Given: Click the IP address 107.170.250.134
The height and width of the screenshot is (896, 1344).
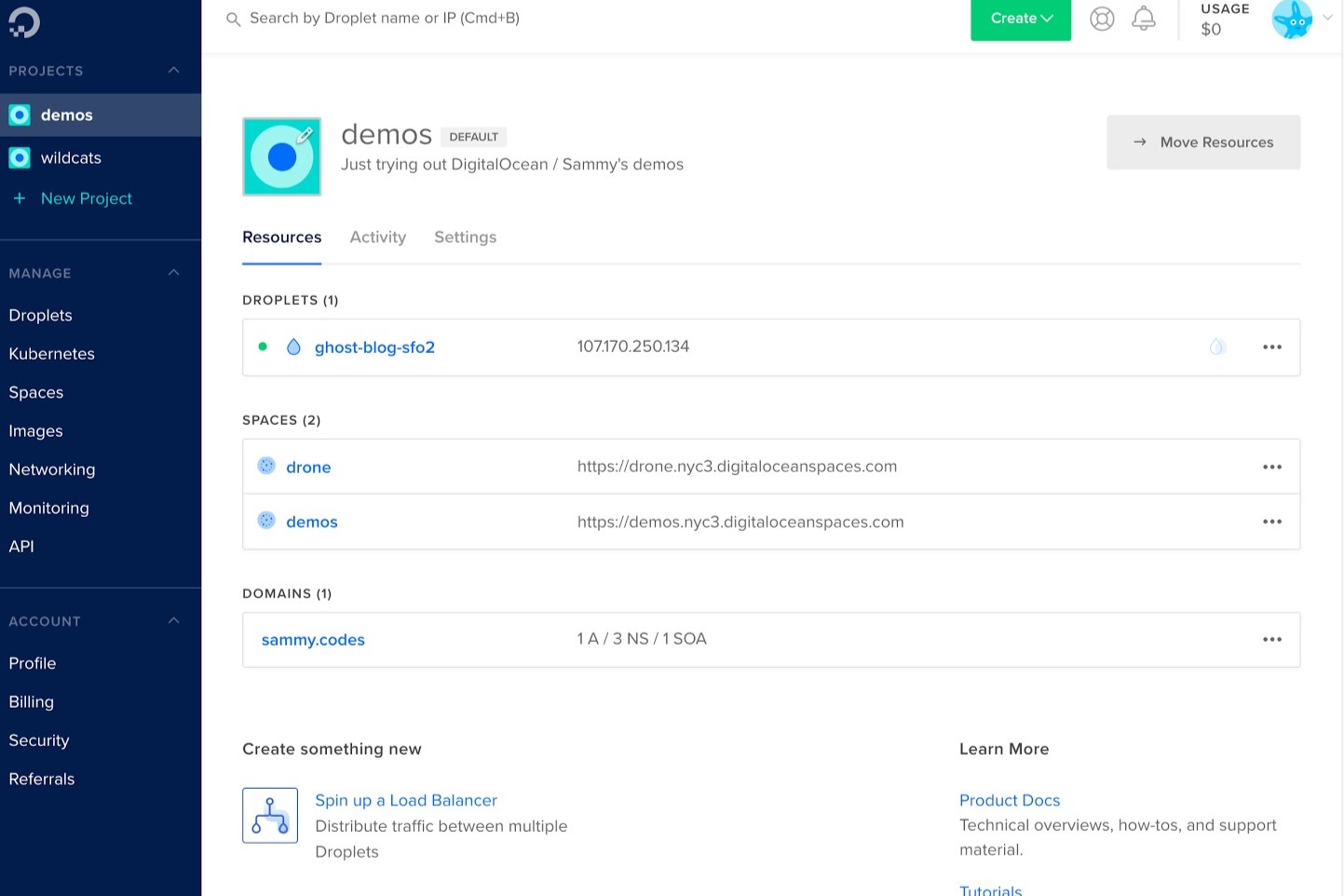Looking at the screenshot, I should 633,346.
